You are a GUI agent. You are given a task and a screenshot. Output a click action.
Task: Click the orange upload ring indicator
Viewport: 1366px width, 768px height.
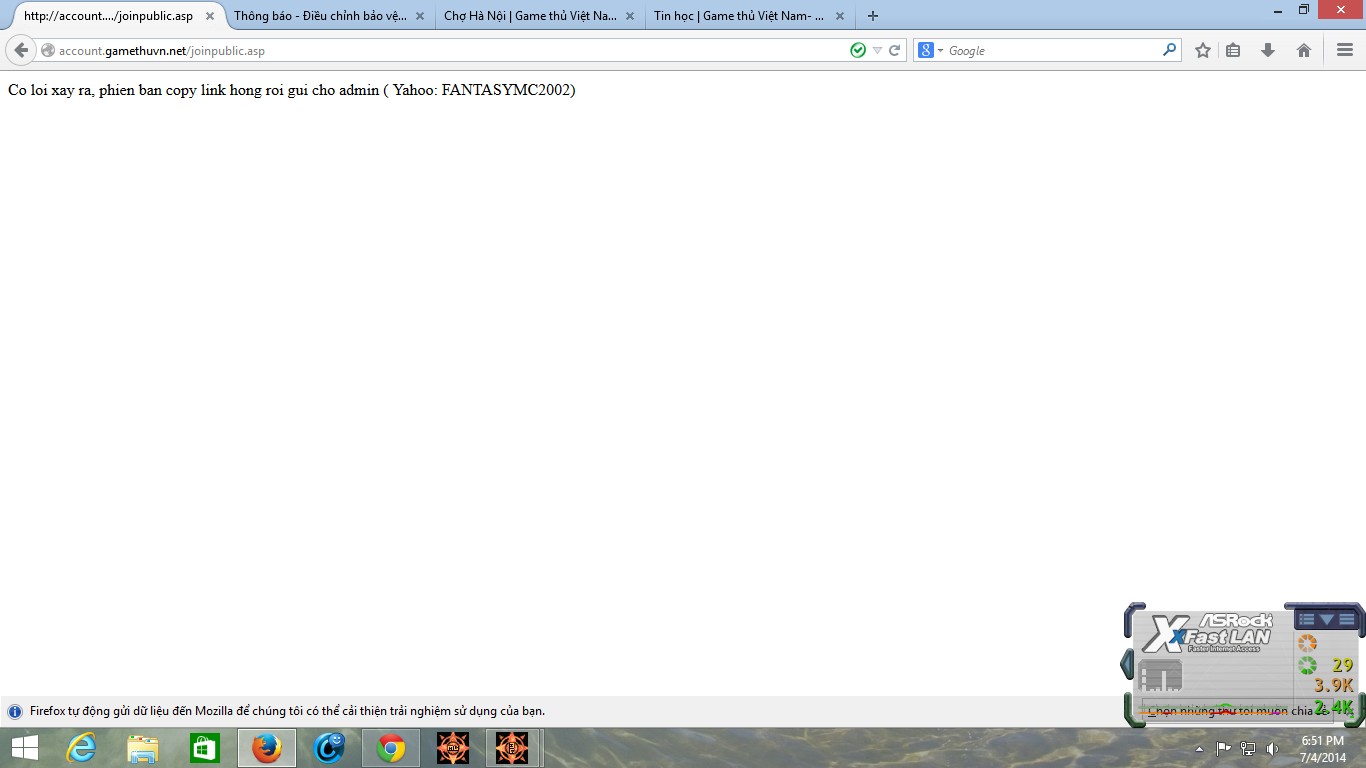[1307, 643]
